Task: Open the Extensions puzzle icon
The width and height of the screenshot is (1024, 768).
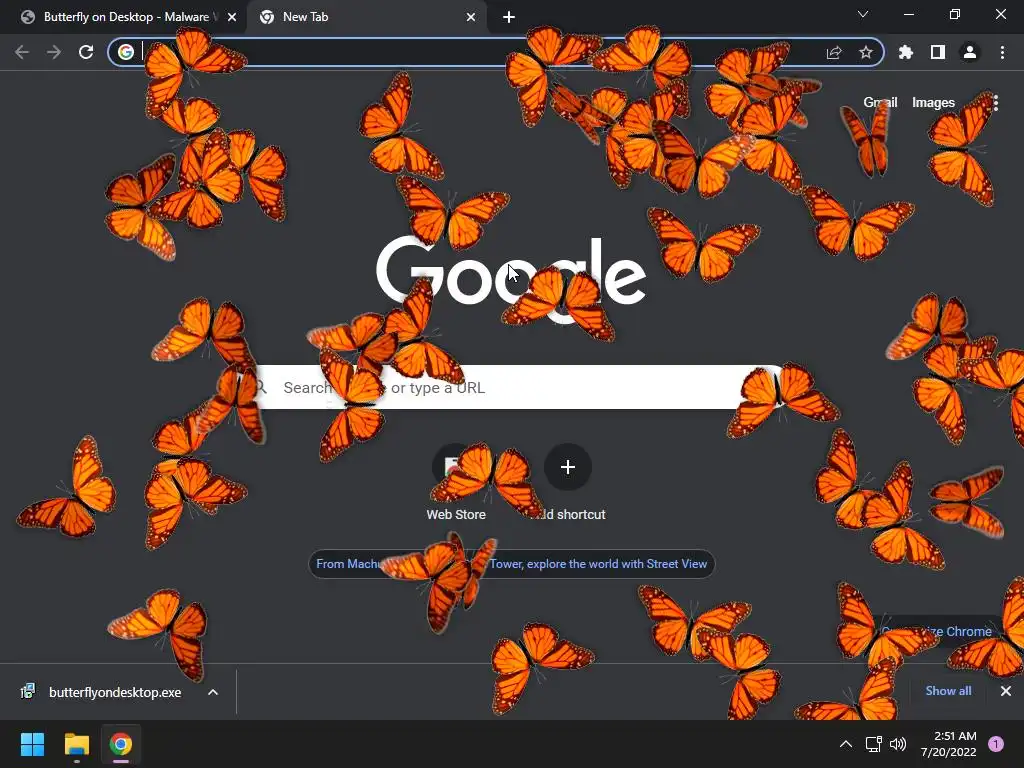Action: click(906, 52)
